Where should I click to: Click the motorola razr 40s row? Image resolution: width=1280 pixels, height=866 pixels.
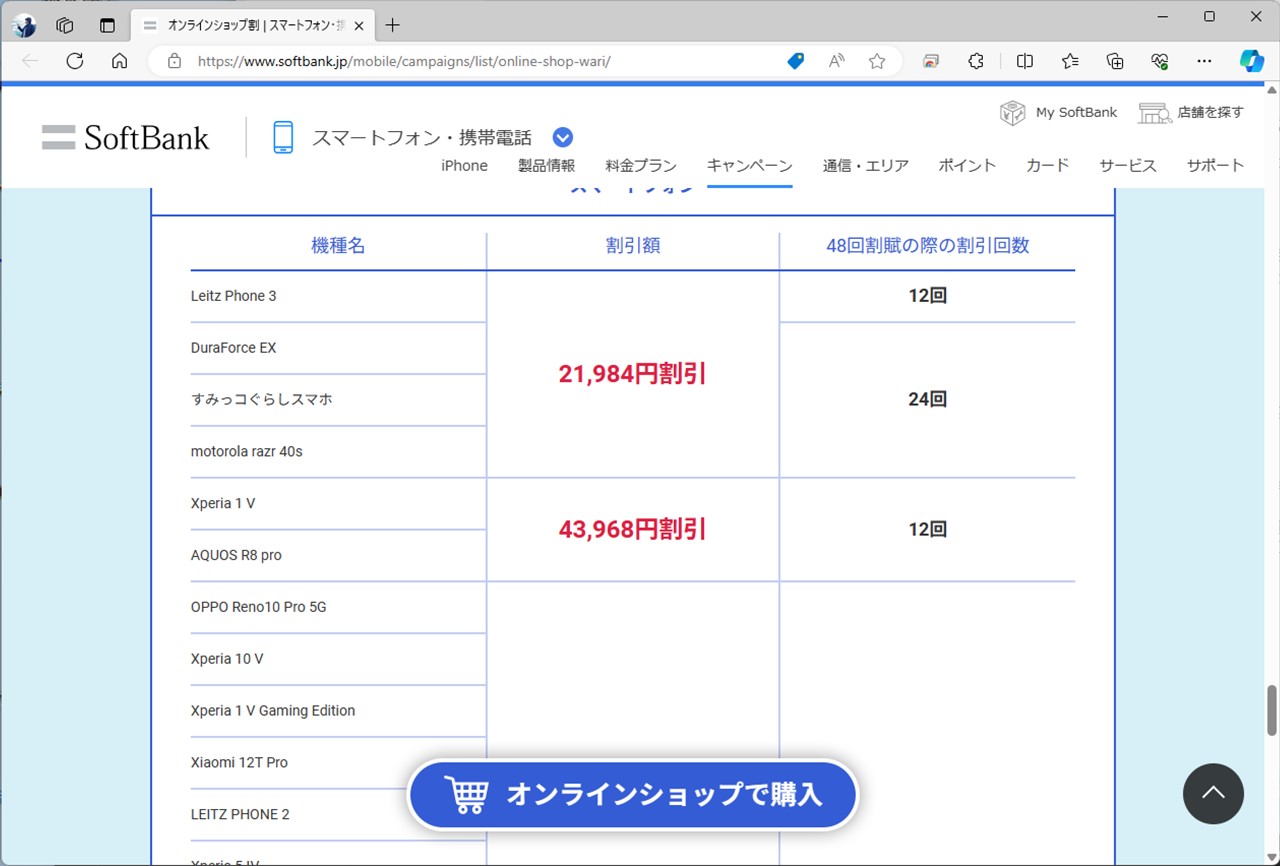coord(338,452)
